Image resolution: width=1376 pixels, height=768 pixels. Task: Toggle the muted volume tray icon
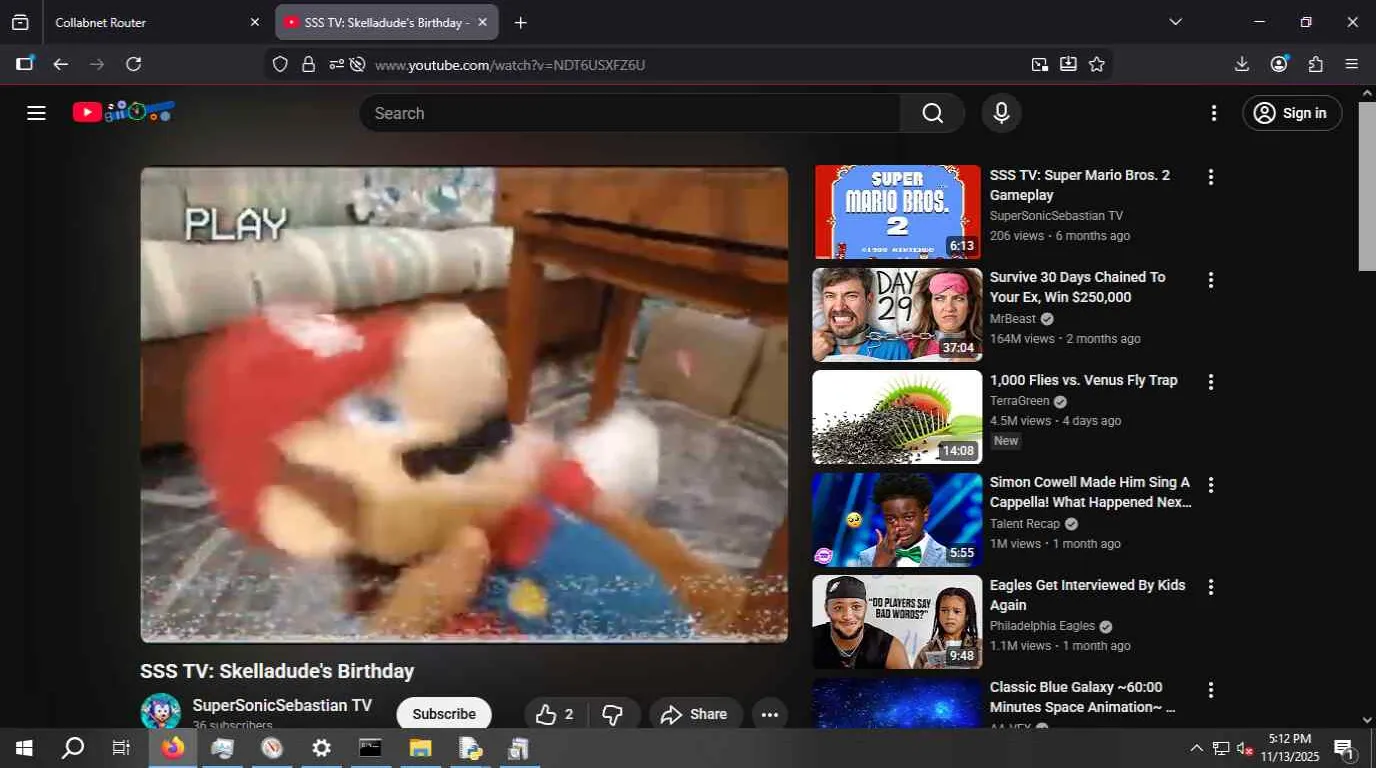coord(1245,748)
